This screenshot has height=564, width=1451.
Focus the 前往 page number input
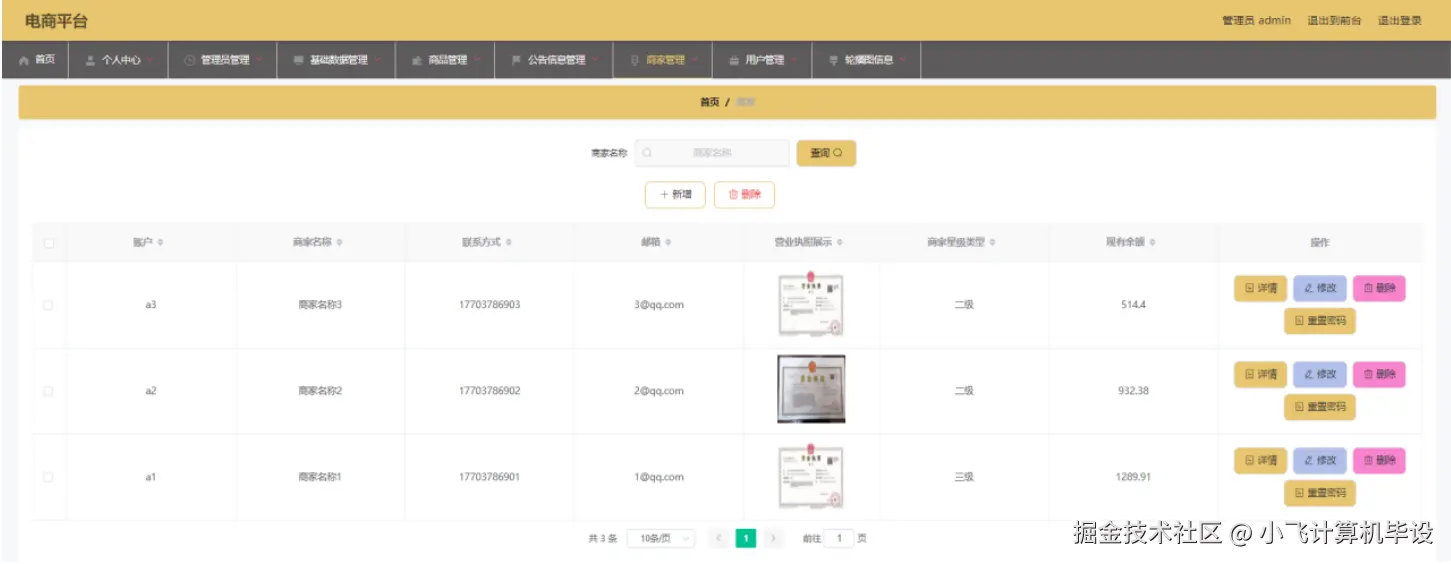tap(838, 538)
